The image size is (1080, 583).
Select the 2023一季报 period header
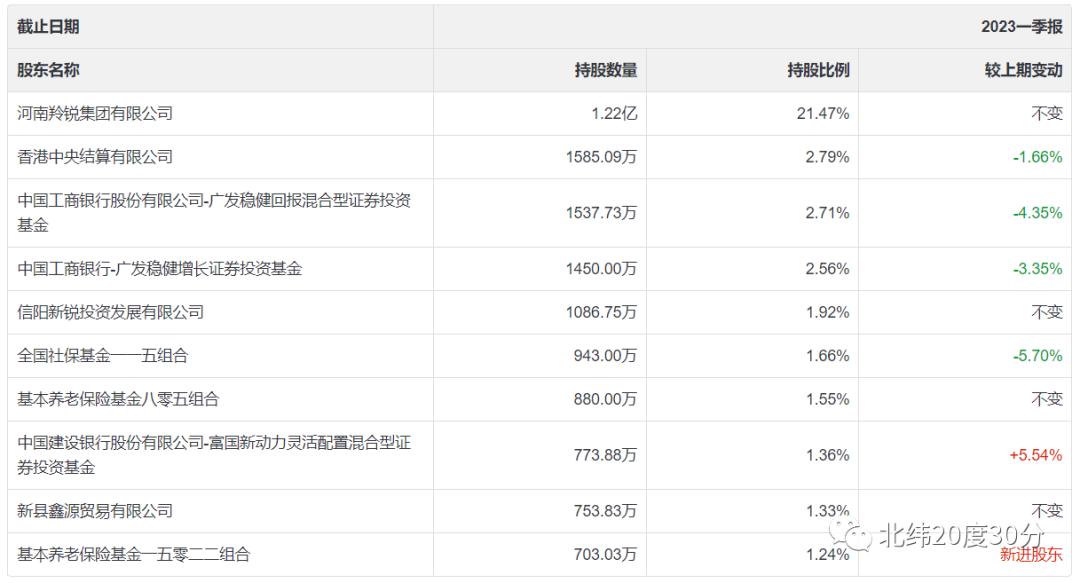(1021, 27)
